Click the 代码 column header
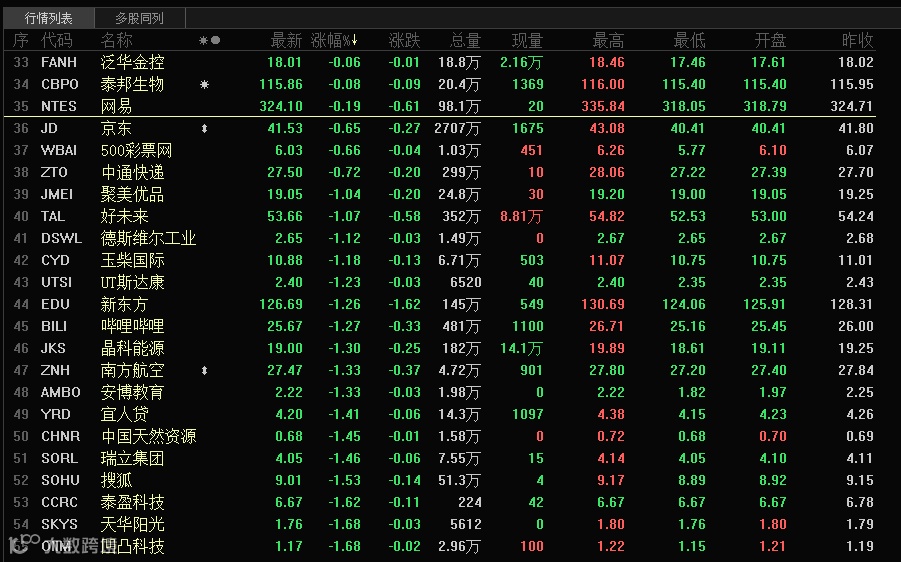901x562 pixels. pos(57,40)
